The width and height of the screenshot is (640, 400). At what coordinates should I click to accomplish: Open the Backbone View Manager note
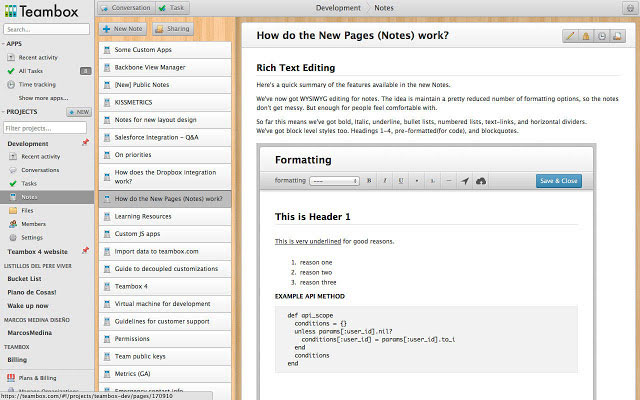[x=165, y=67]
